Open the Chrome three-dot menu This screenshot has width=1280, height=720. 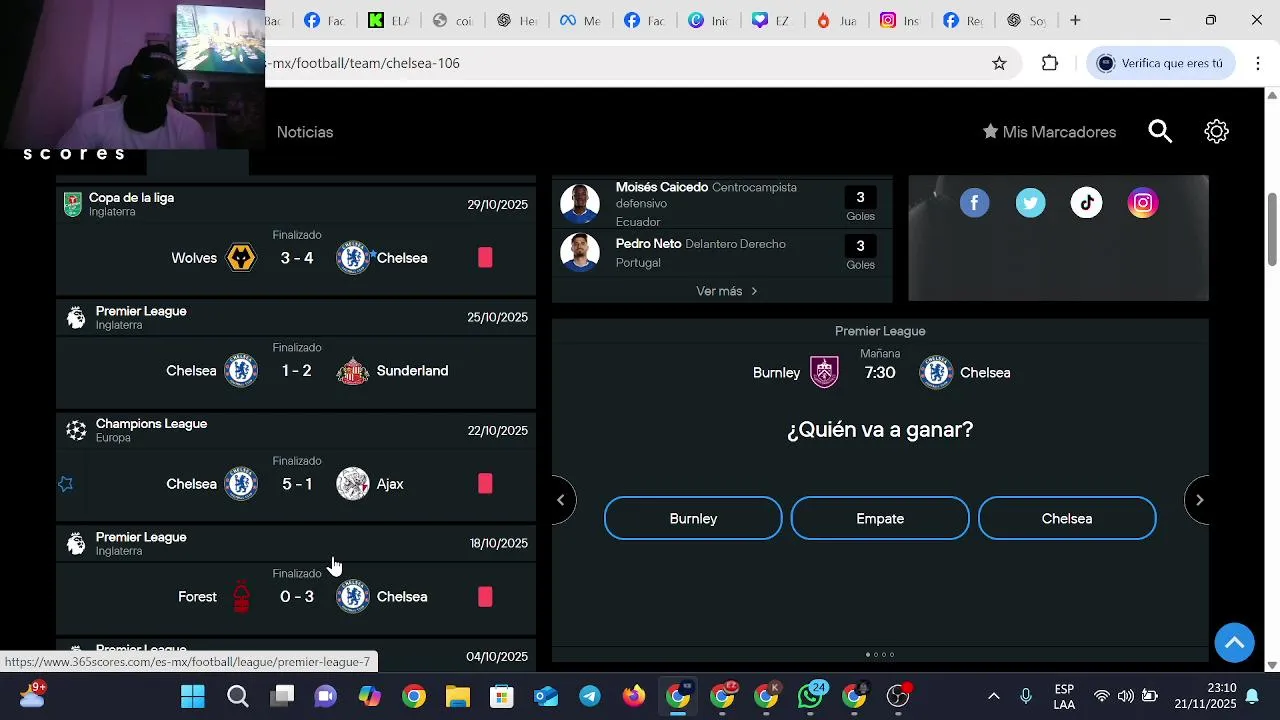point(1258,63)
